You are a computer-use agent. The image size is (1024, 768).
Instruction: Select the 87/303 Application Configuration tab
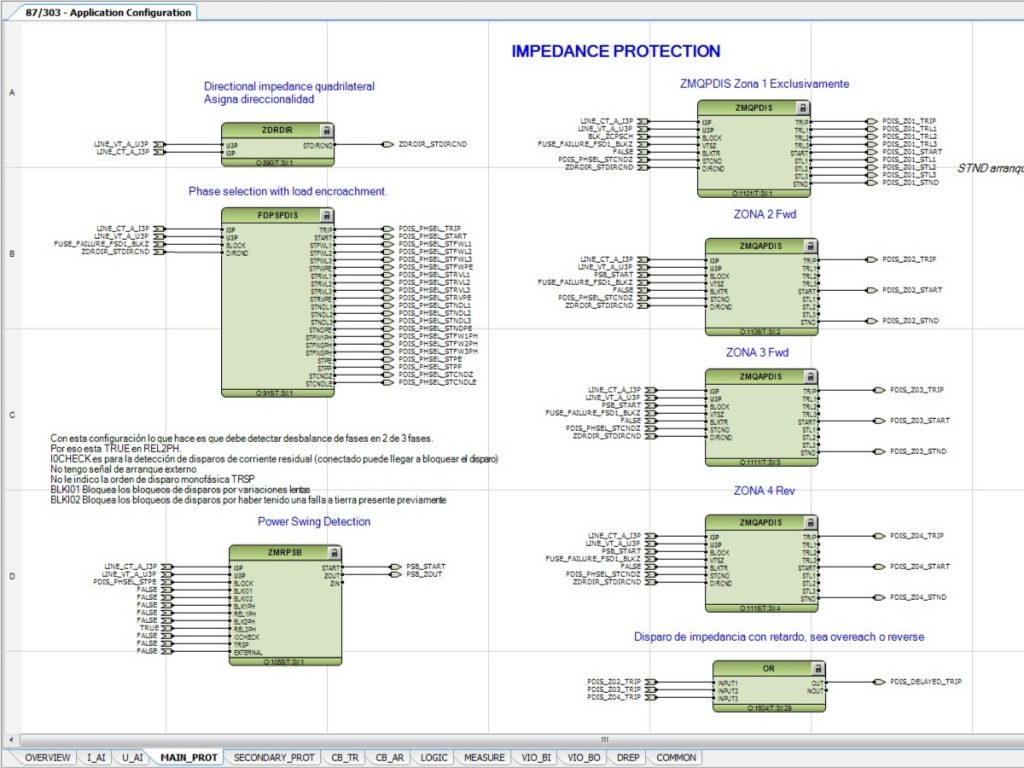108,12
